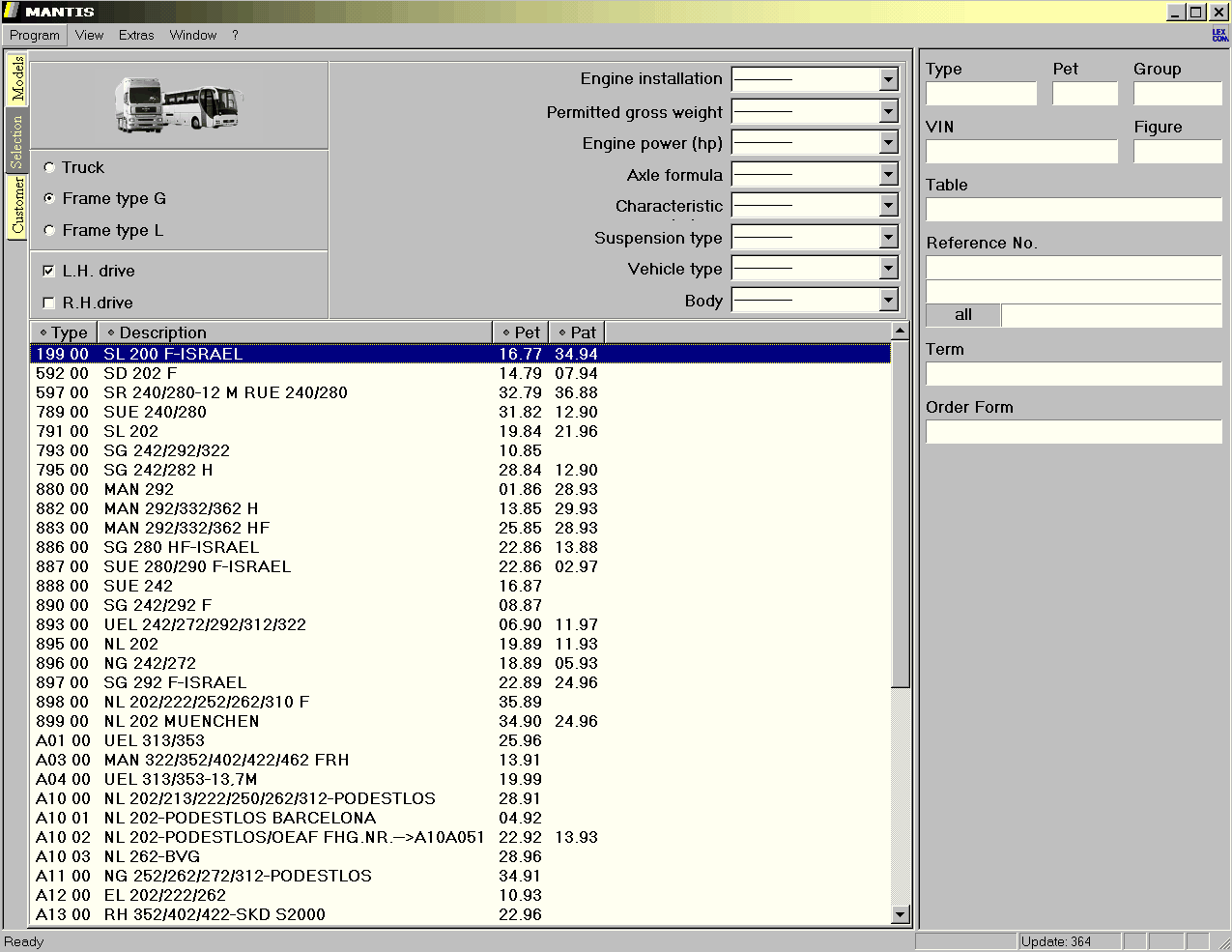This screenshot has height=952, width=1232.
Task: Click the LEX COM logo icon
Action: pos(1219,35)
